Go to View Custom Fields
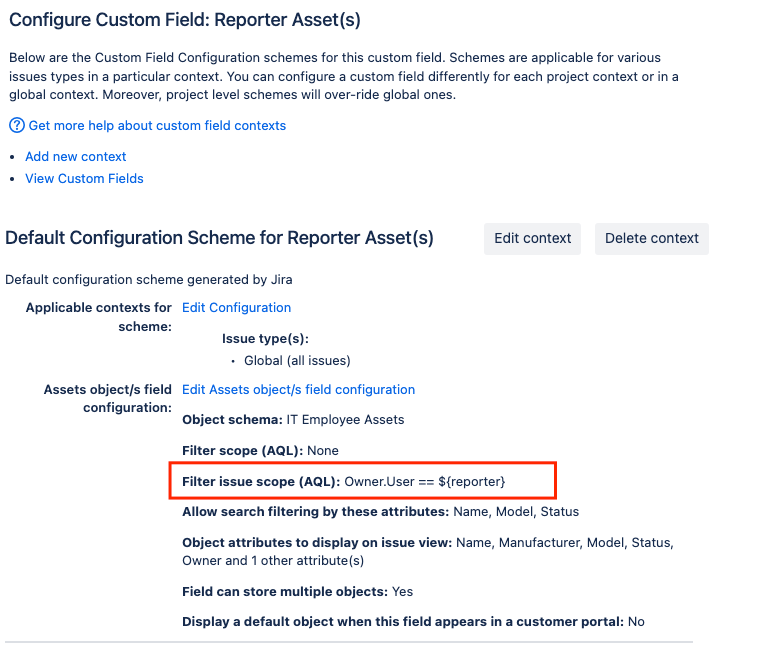 tap(84, 178)
